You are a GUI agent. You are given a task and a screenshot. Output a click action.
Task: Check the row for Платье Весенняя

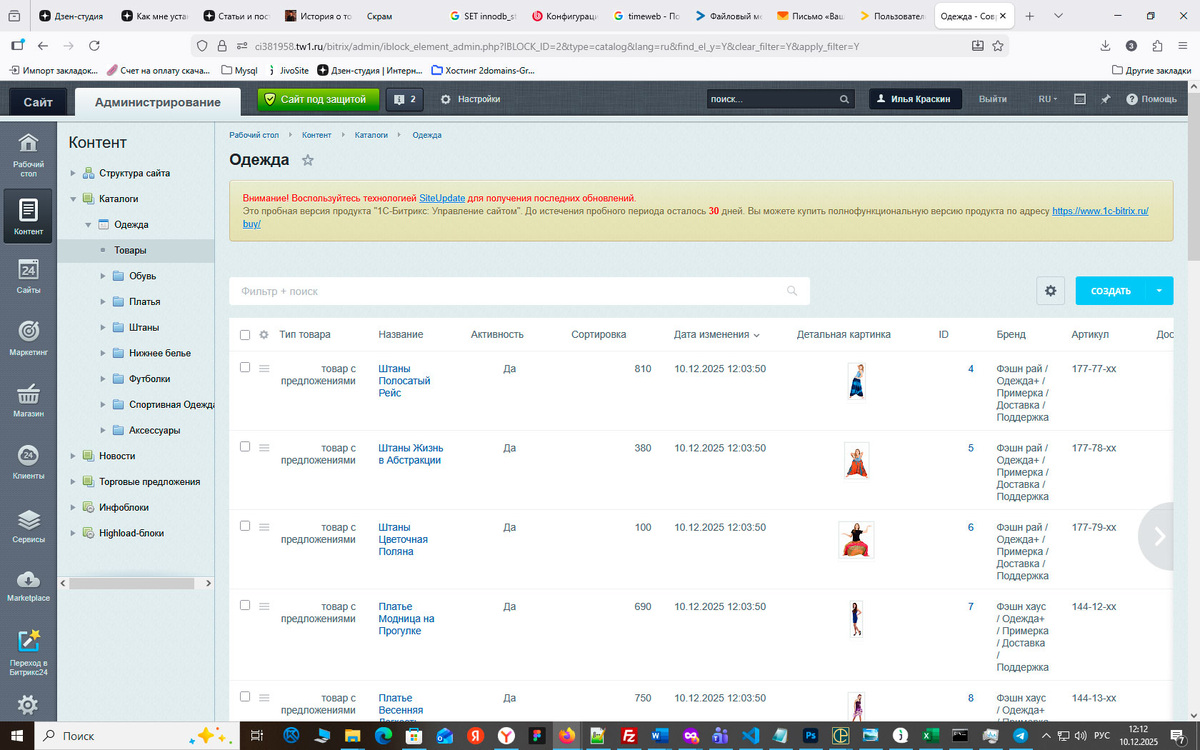click(245, 697)
